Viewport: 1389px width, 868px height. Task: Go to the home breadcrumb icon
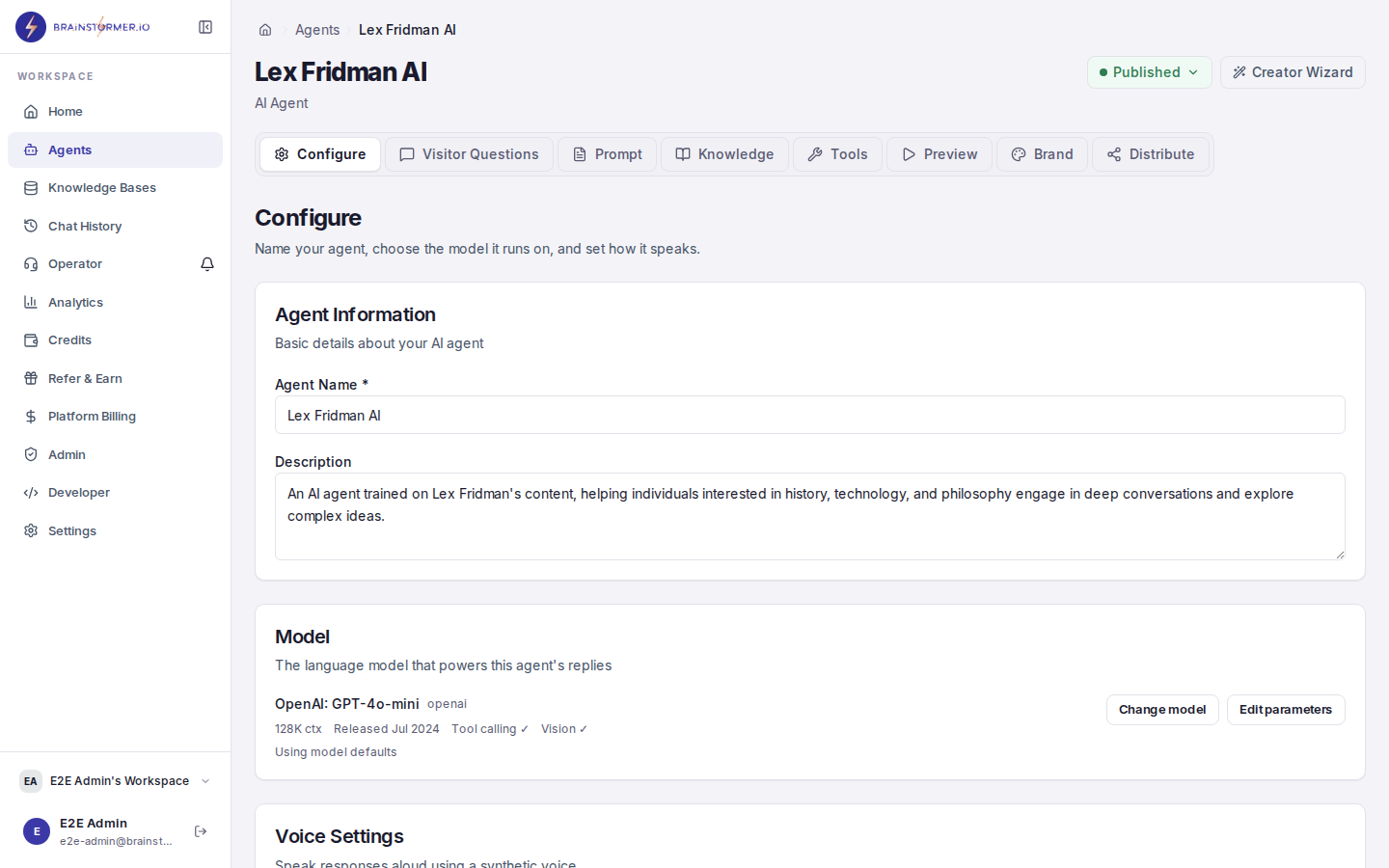coord(265,30)
